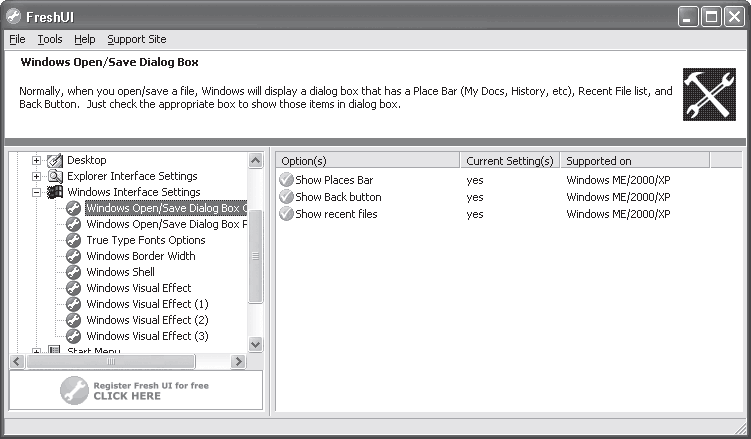This screenshot has height=439, width=751.
Task: Toggle the Show recent files checkmark
Action: pyautogui.click(x=286, y=214)
